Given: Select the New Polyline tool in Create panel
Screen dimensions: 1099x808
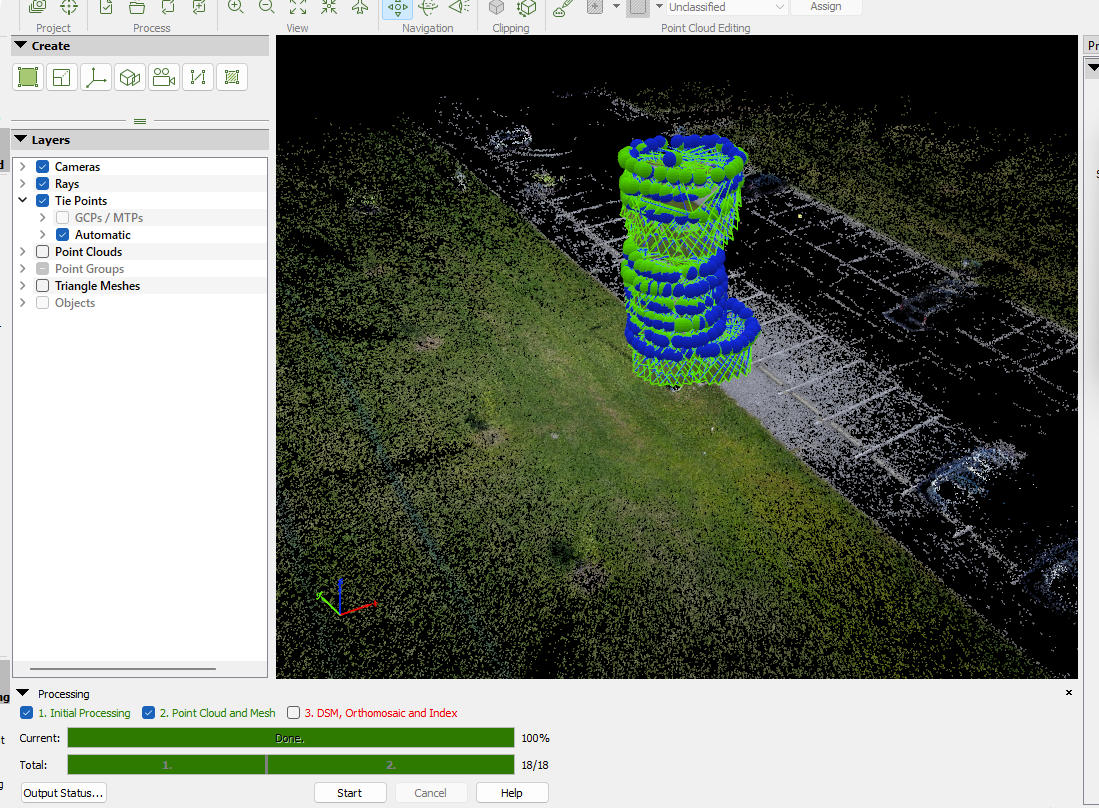Looking at the screenshot, I should (x=197, y=77).
